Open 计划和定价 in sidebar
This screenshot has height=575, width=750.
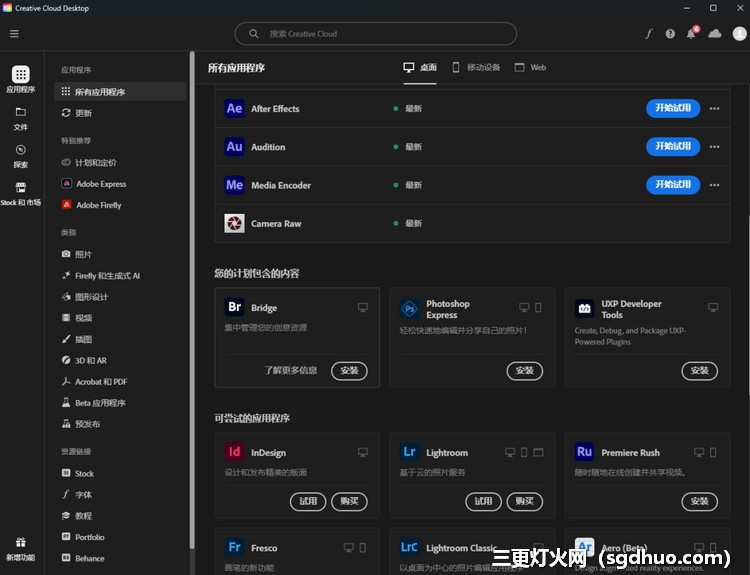point(89,163)
